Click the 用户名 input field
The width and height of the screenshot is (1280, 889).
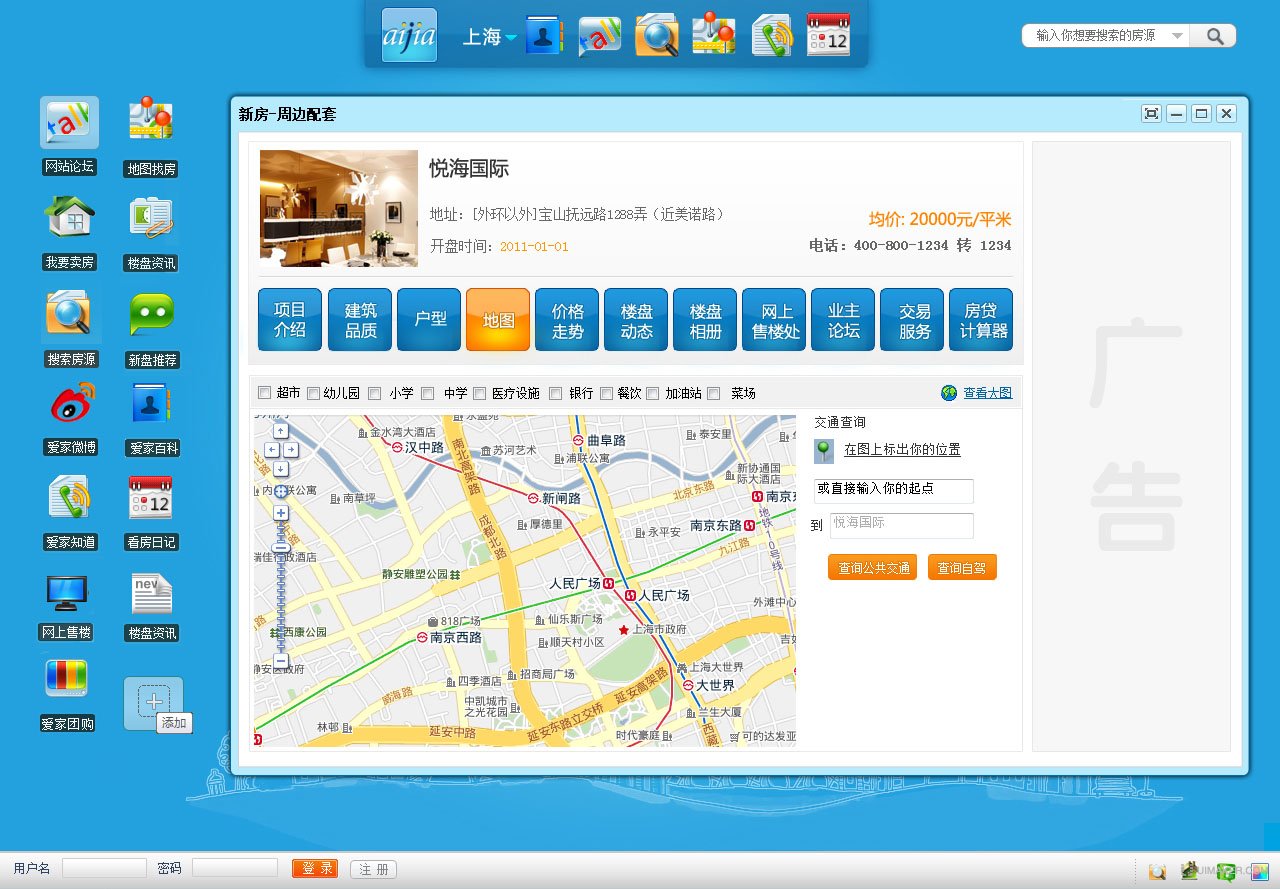(x=104, y=868)
